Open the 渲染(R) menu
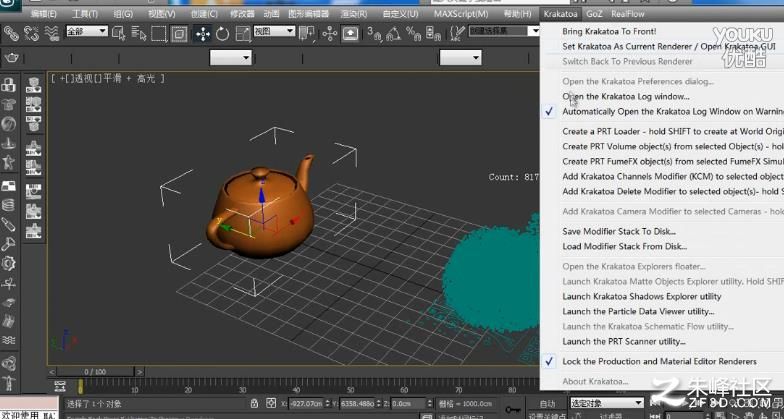Image resolution: width=784 pixels, height=419 pixels. click(354, 14)
